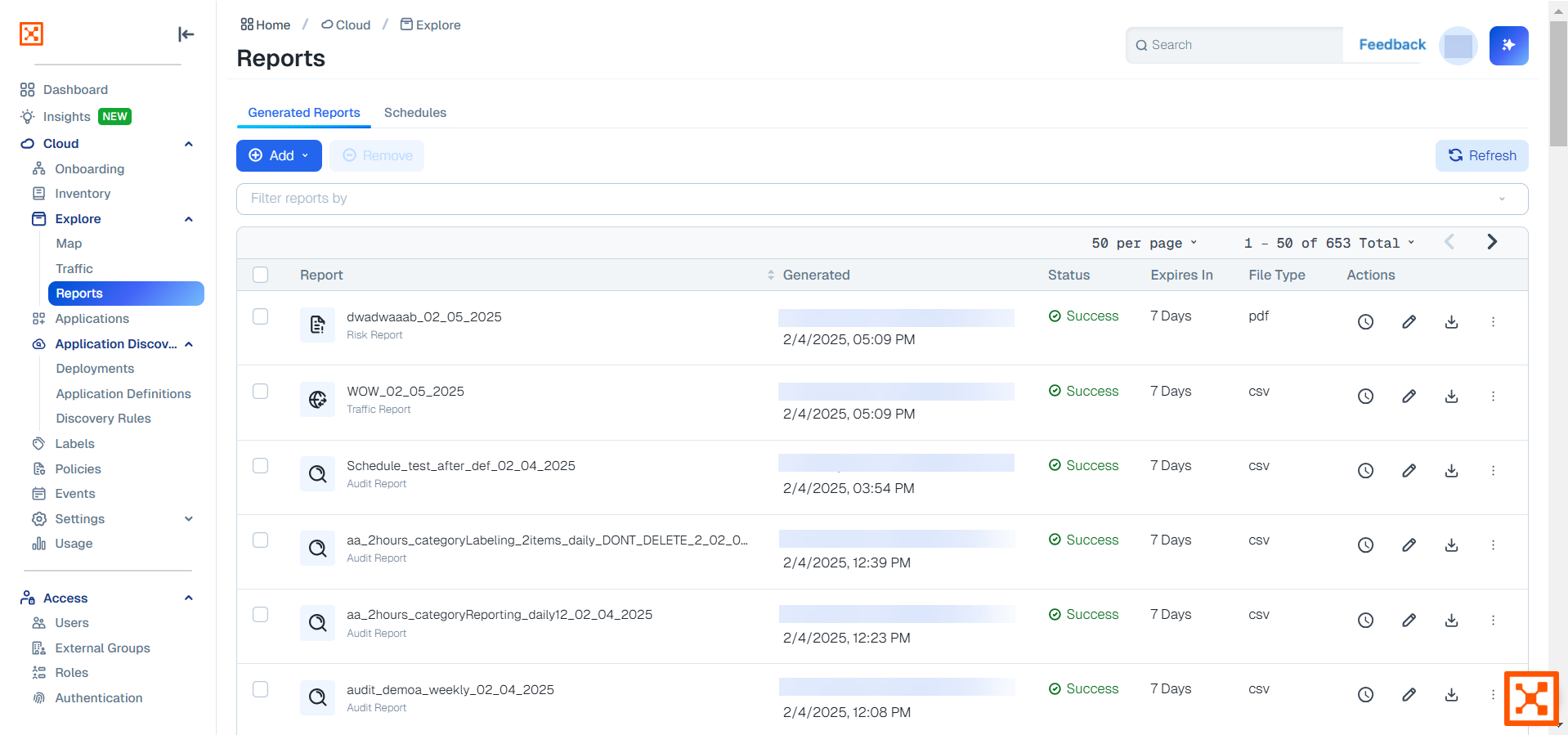This screenshot has width=1568, height=735.
Task: Edit the WOW_02_05_2025 report
Action: click(x=1409, y=397)
